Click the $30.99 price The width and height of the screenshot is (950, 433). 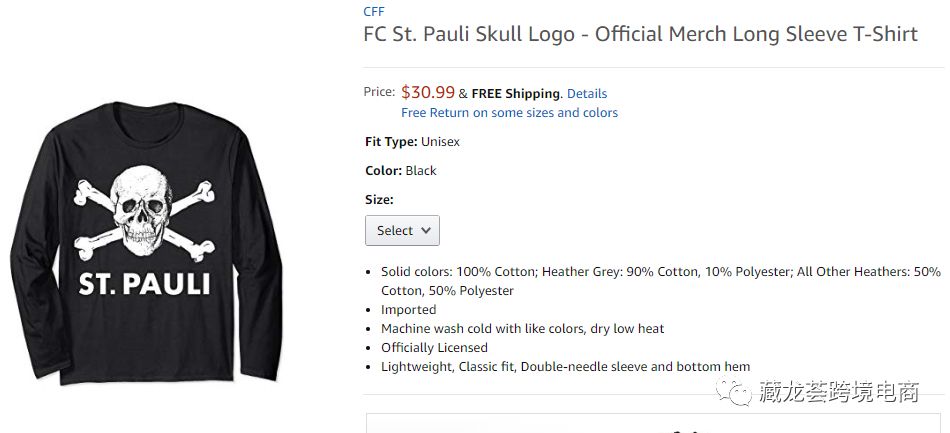pyautogui.click(x=428, y=92)
